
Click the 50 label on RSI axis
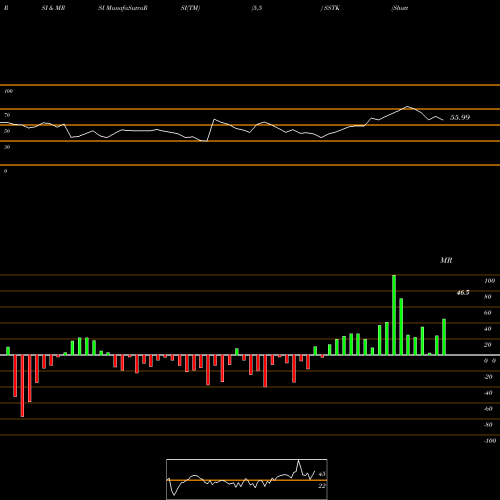tap(7, 131)
